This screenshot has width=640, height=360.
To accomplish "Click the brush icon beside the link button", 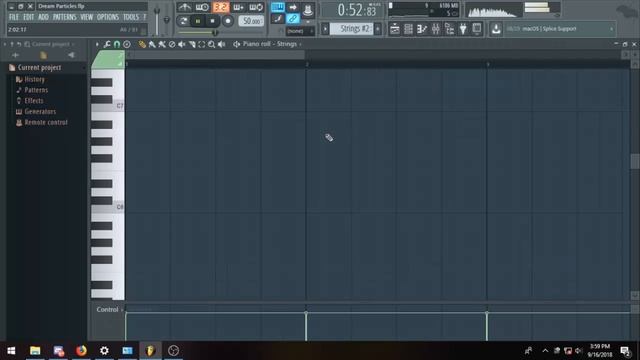I will (278, 19).
